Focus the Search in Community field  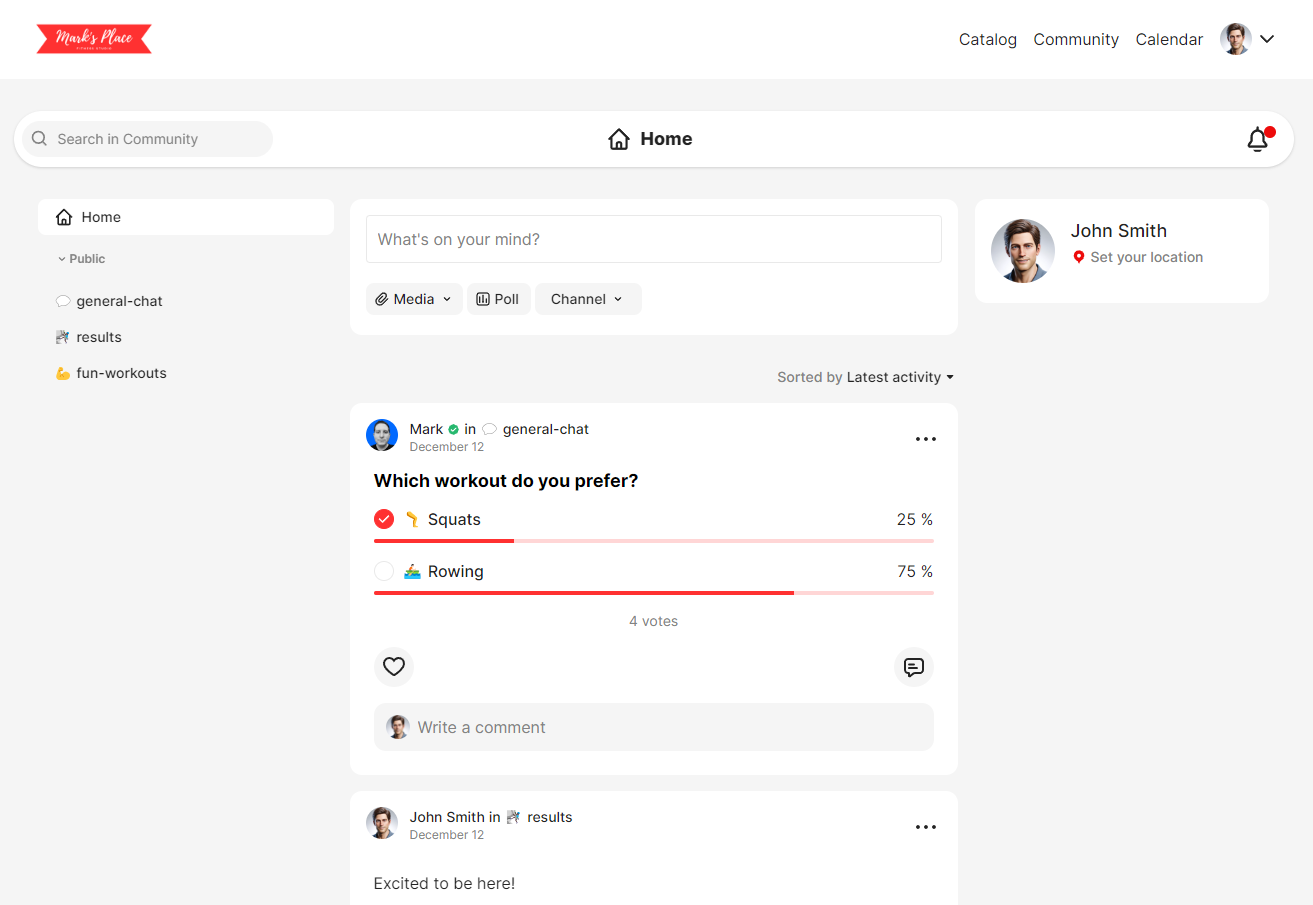pos(147,139)
